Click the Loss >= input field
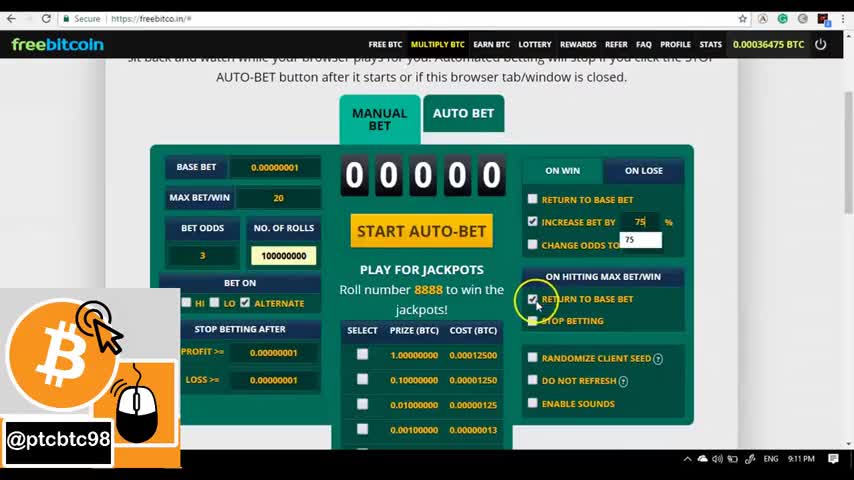854x480 pixels. (273, 380)
